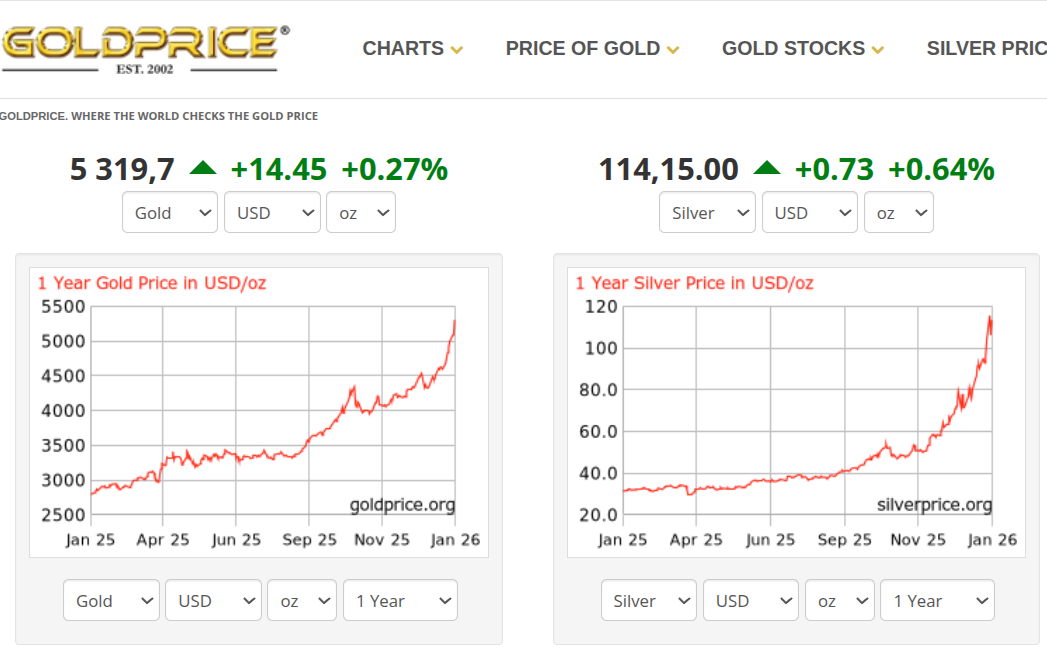Image resolution: width=1047 pixels, height=657 pixels.
Task: Open the oz unit dropdown under the gold price
Action: tap(361, 212)
